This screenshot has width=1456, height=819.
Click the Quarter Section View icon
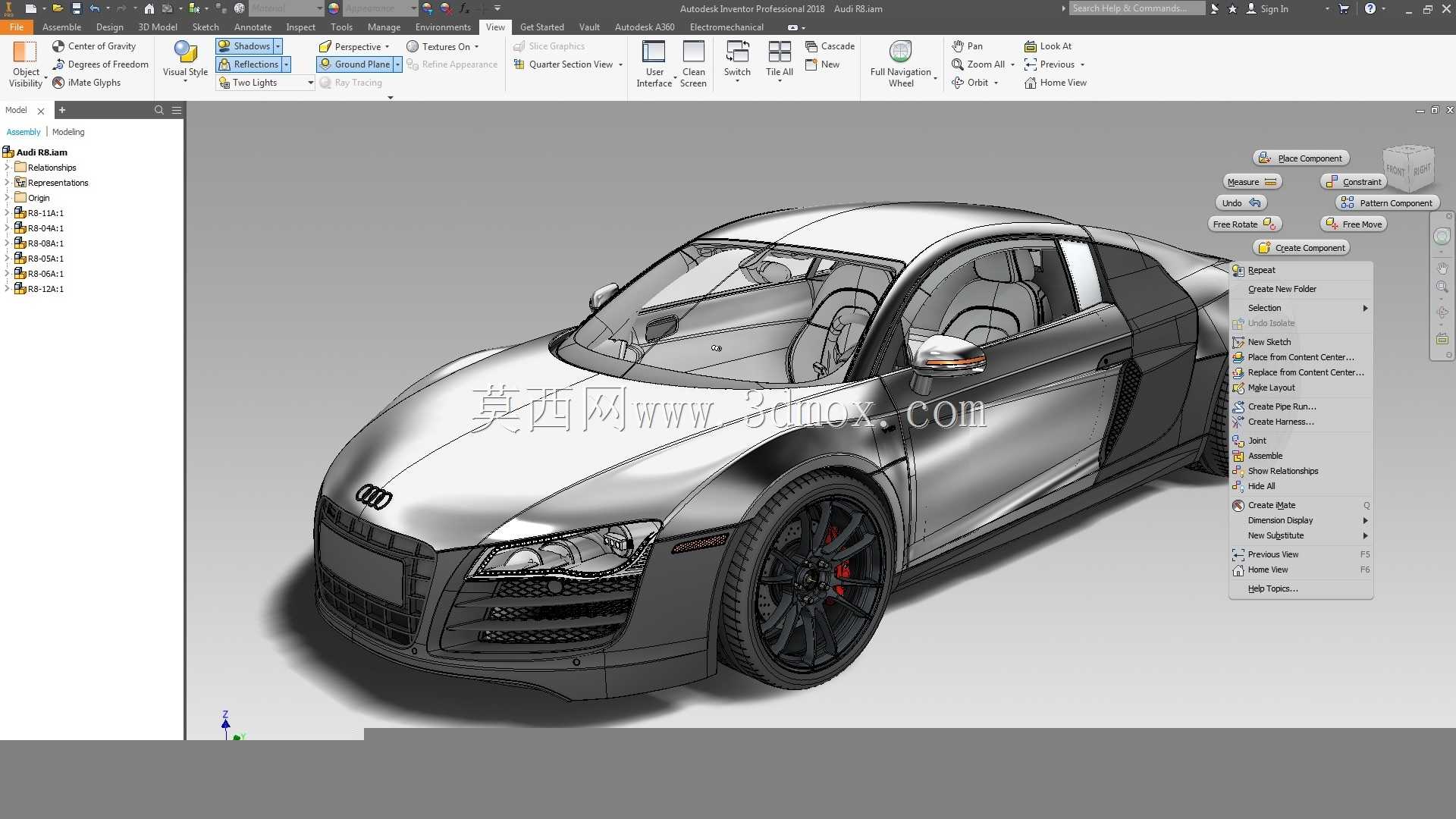click(519, 64)
